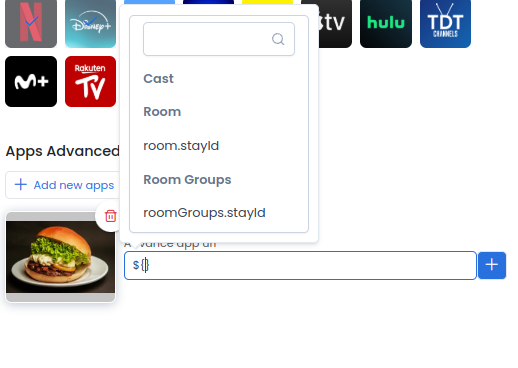Viewport: 518px width, 368px height.
Task: Select the Netflix app tile
Action: tap(31, 23)
